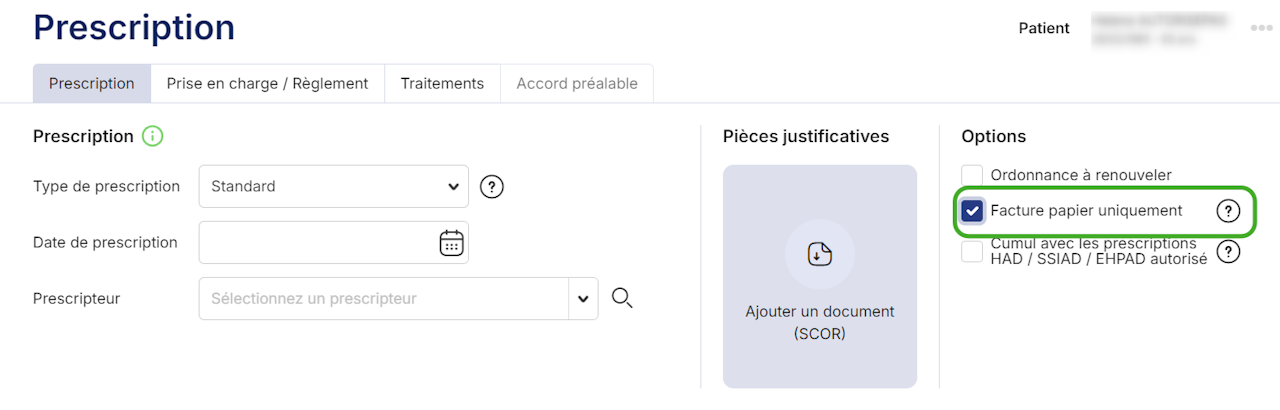Click help icon for Facture papier uniquement
Screen dimensions: 1280x410
(x=1228, y=211)
